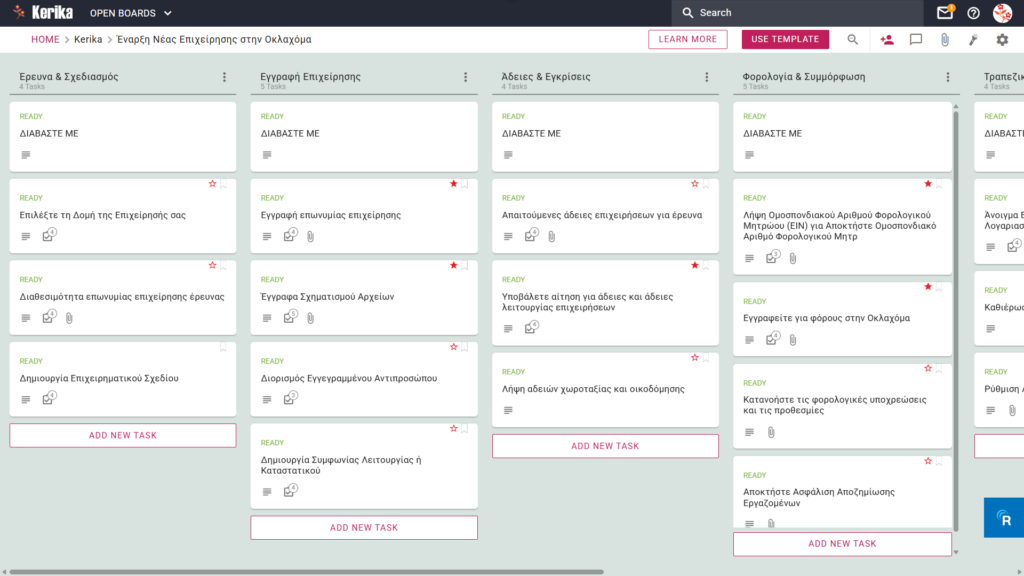
Task: Click the horizontal scrollbar at bottom
Action: point(306,572)
